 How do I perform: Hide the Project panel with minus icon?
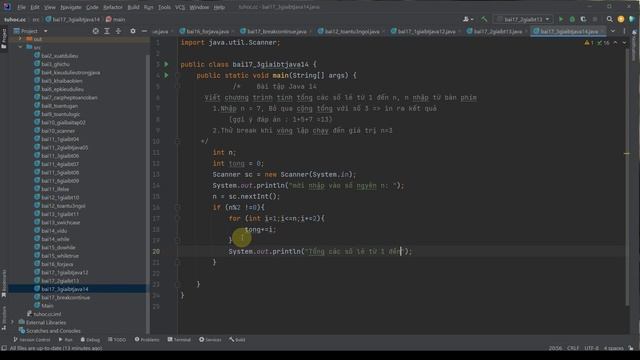coord(144,31)
